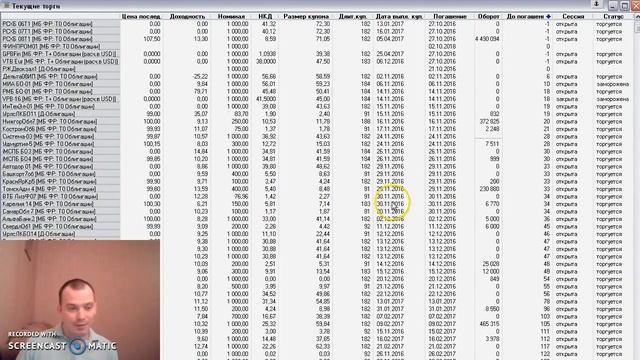Select the Удмуртия-5 bond row

(60, 144)
